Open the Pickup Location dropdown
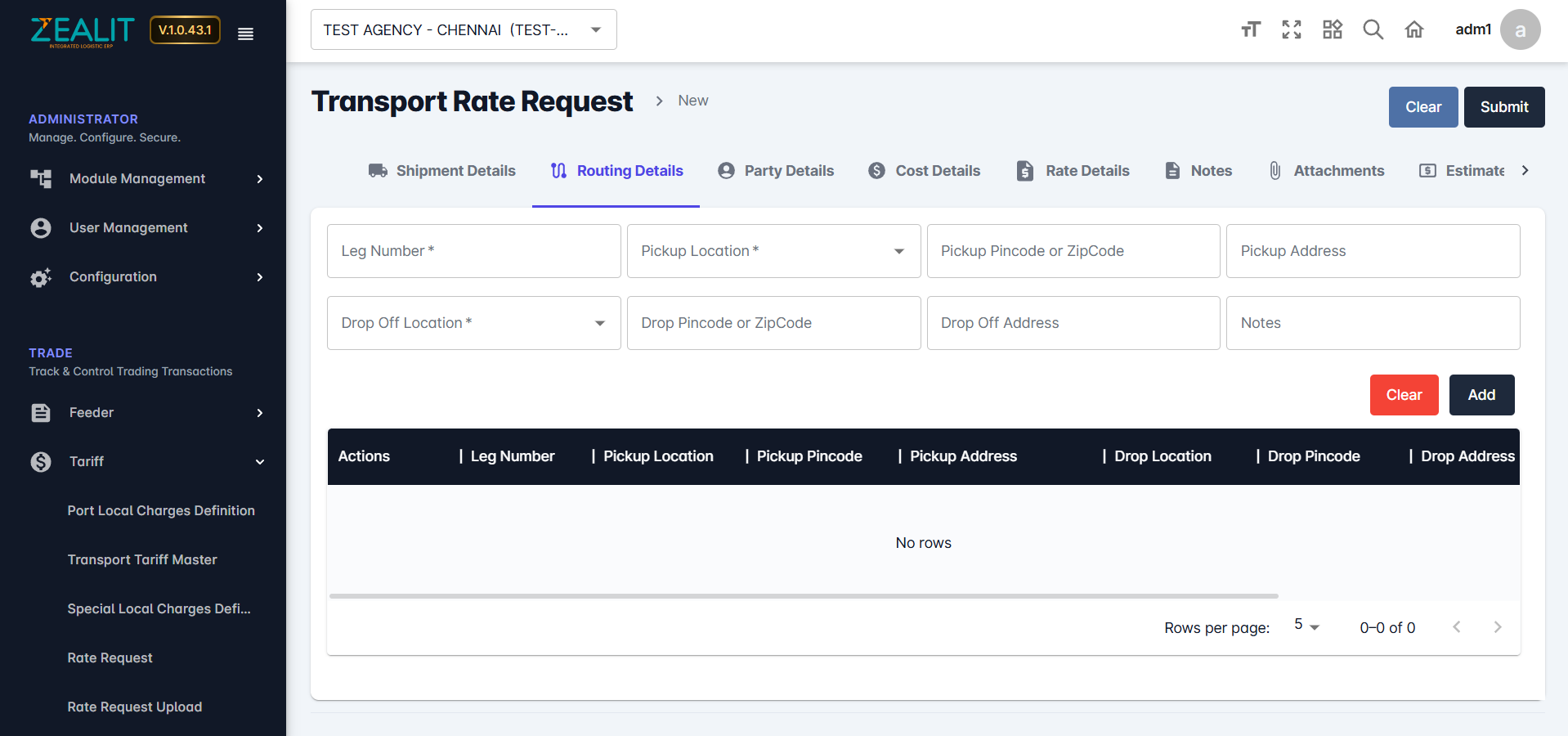This screenshot has width=1568, height=736. [773, 251]
